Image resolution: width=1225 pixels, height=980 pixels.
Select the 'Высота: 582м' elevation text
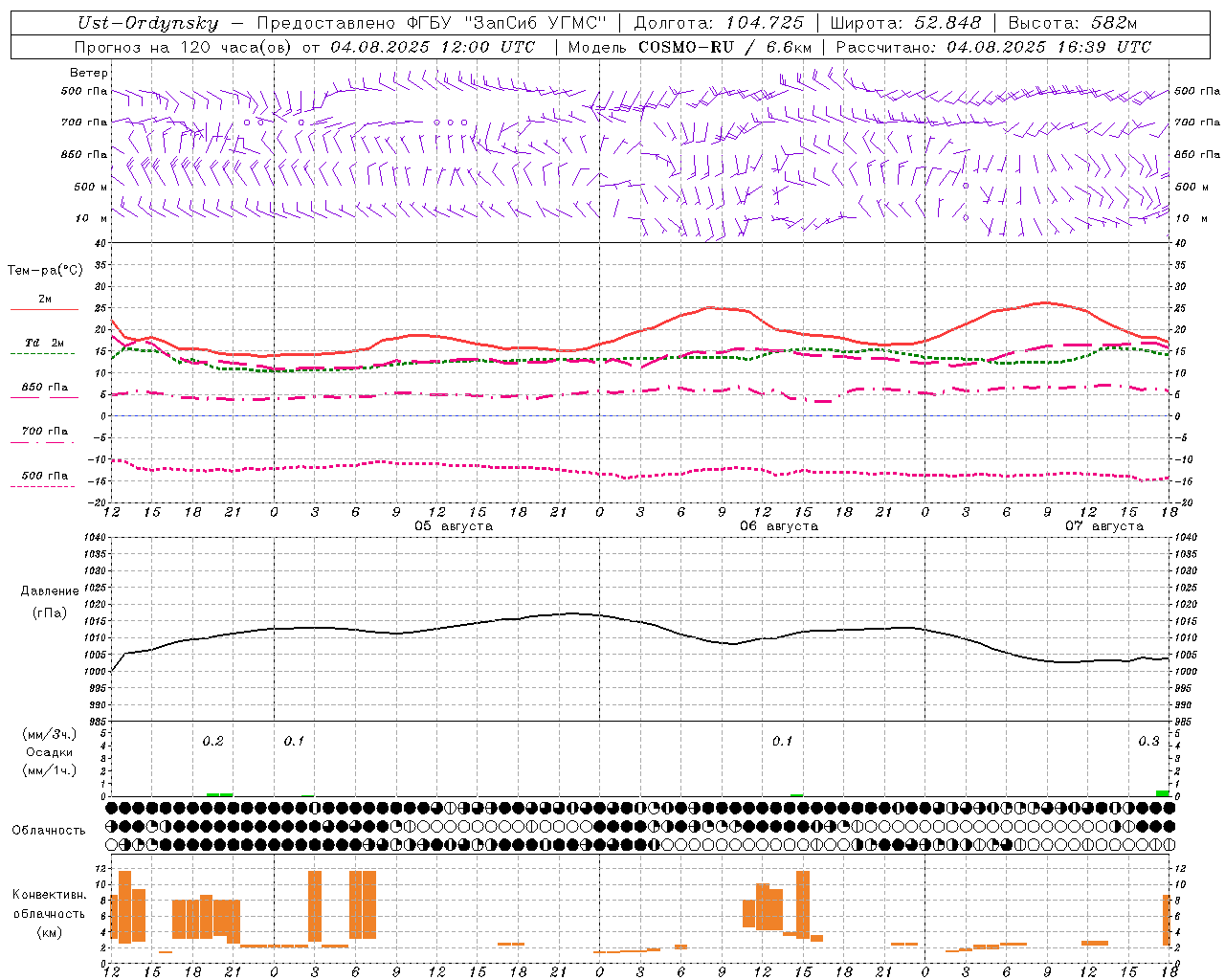tap(1072, 24)
